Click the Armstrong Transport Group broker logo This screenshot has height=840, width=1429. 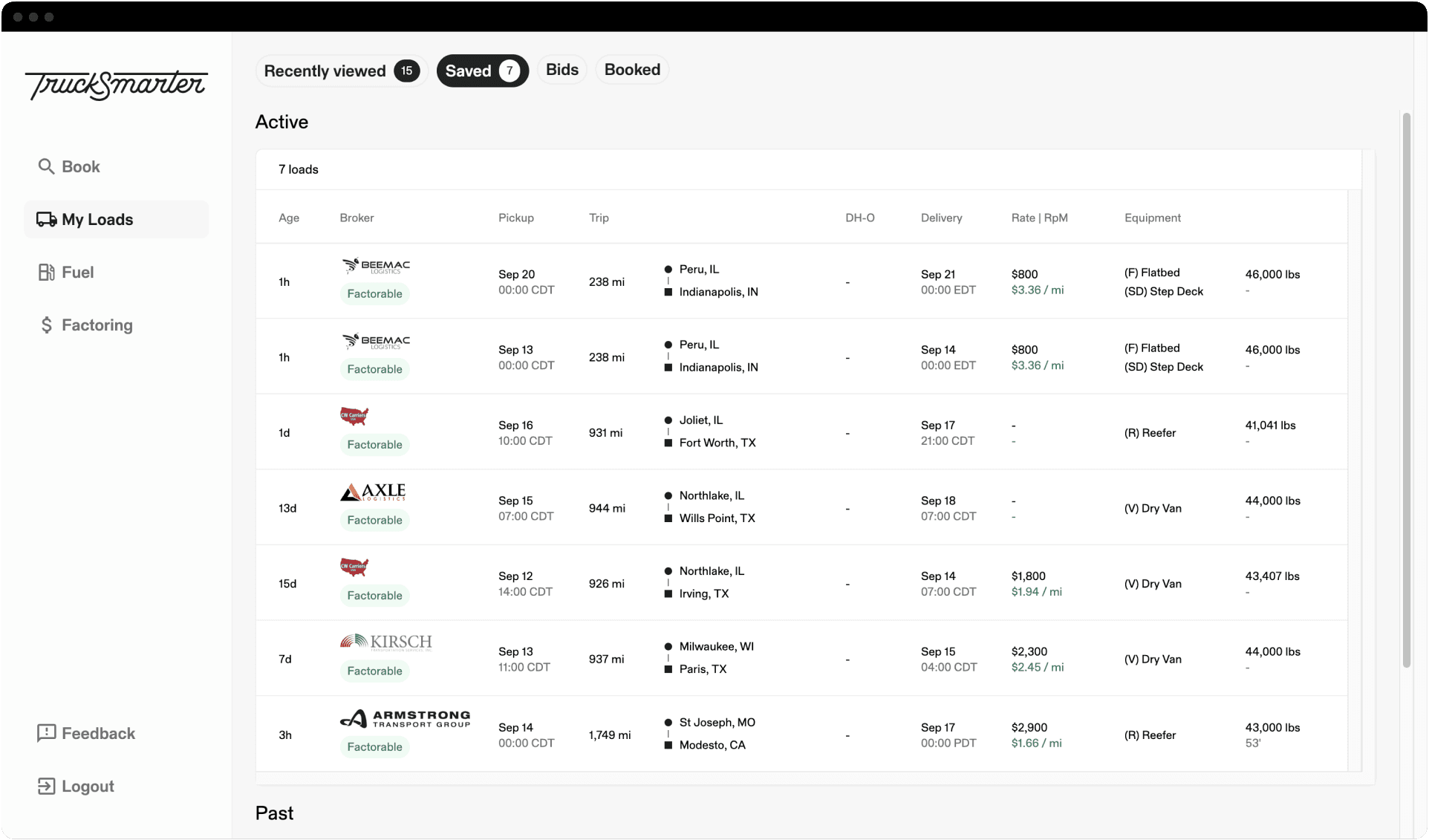coord(405,718)
